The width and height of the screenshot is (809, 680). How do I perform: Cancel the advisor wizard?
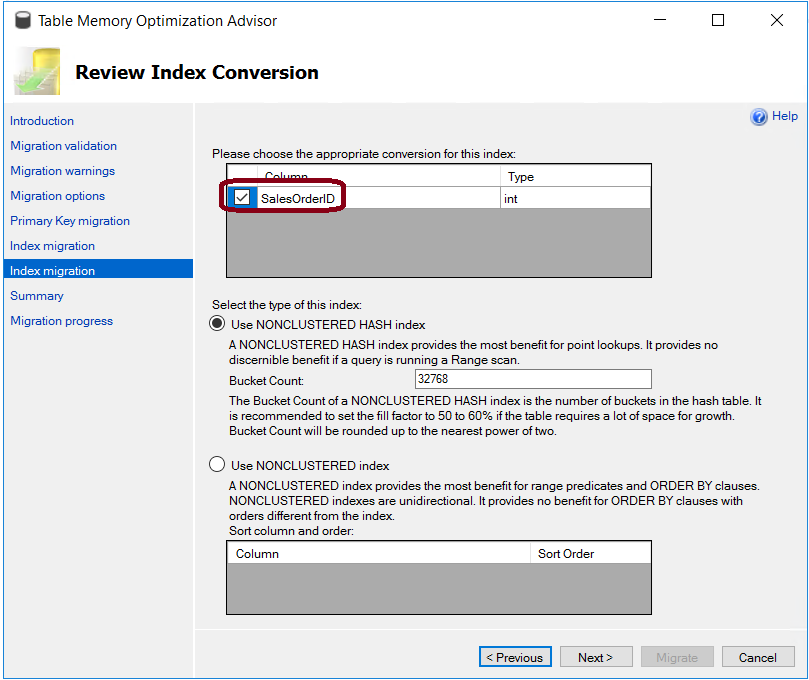click(x=758, y=657)
